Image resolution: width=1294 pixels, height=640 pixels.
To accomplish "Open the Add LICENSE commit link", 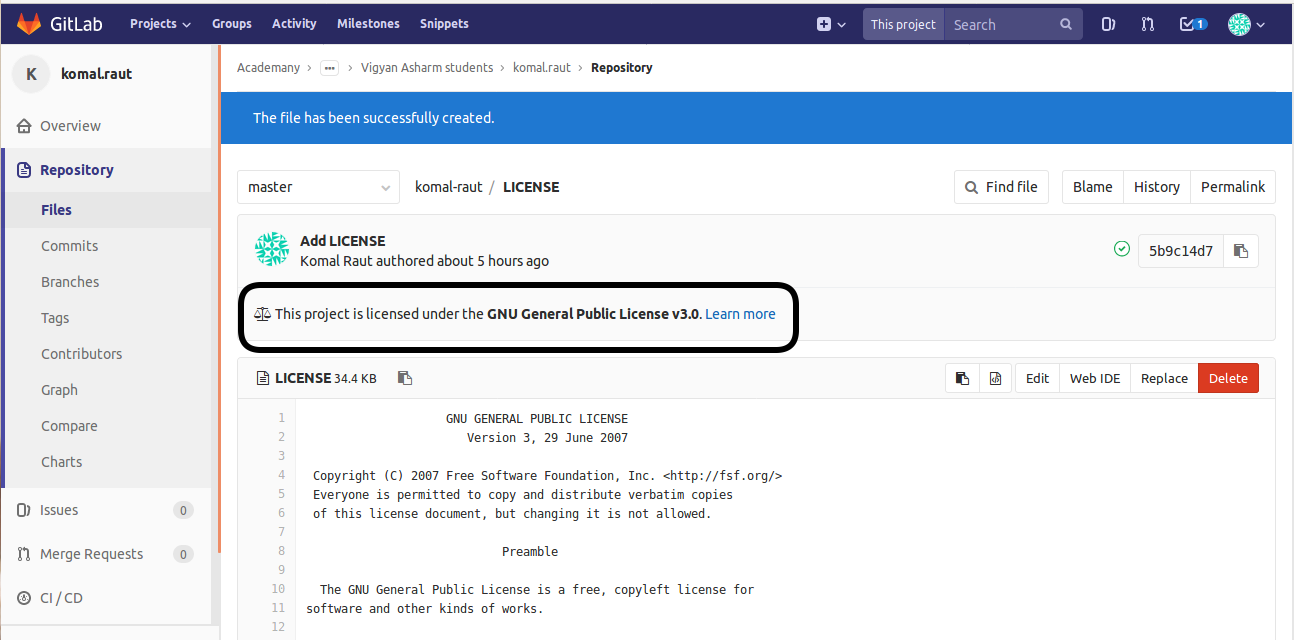I will (x=342, y=241).
